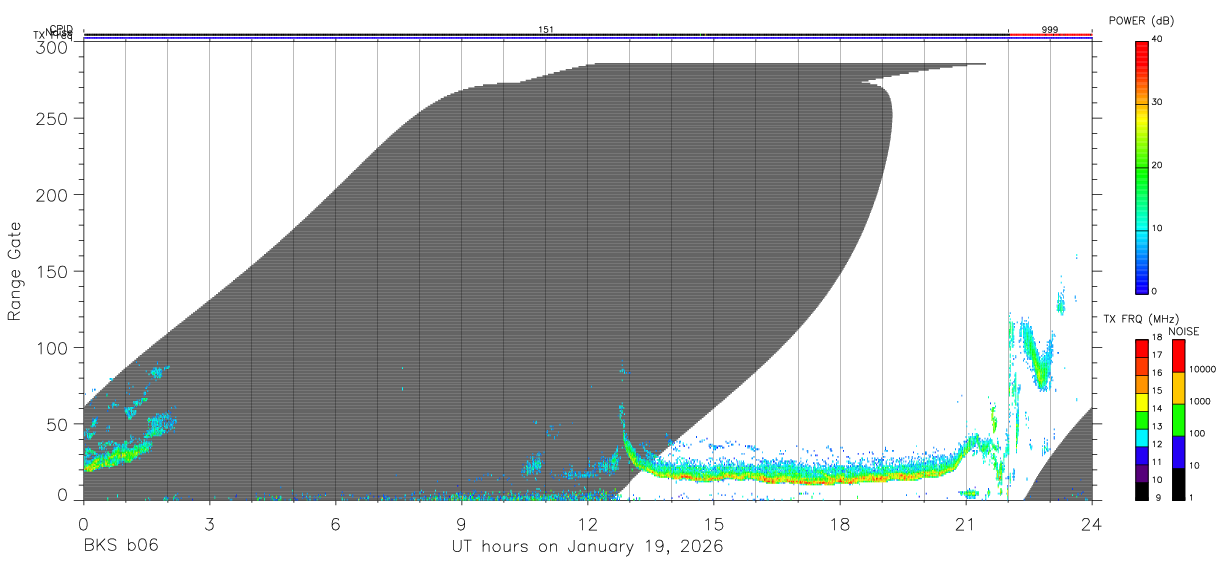Click the "151" CPID value label

[546, 29]
